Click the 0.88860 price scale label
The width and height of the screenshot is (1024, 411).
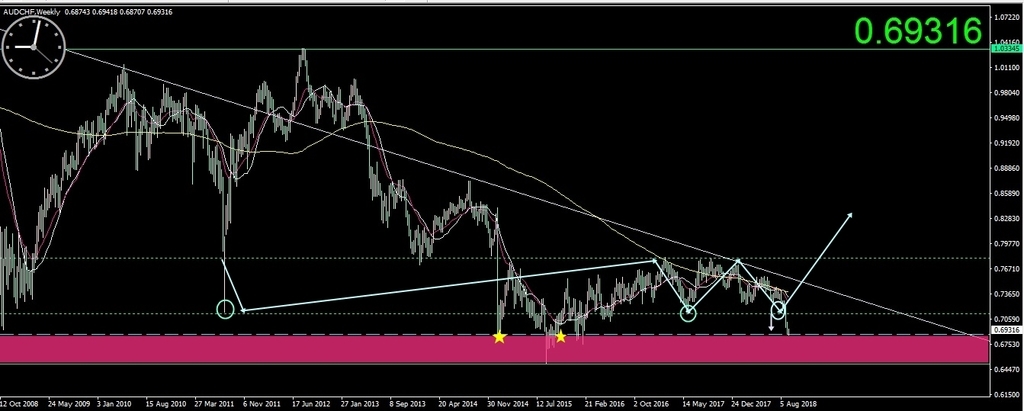coord(1006,169)
